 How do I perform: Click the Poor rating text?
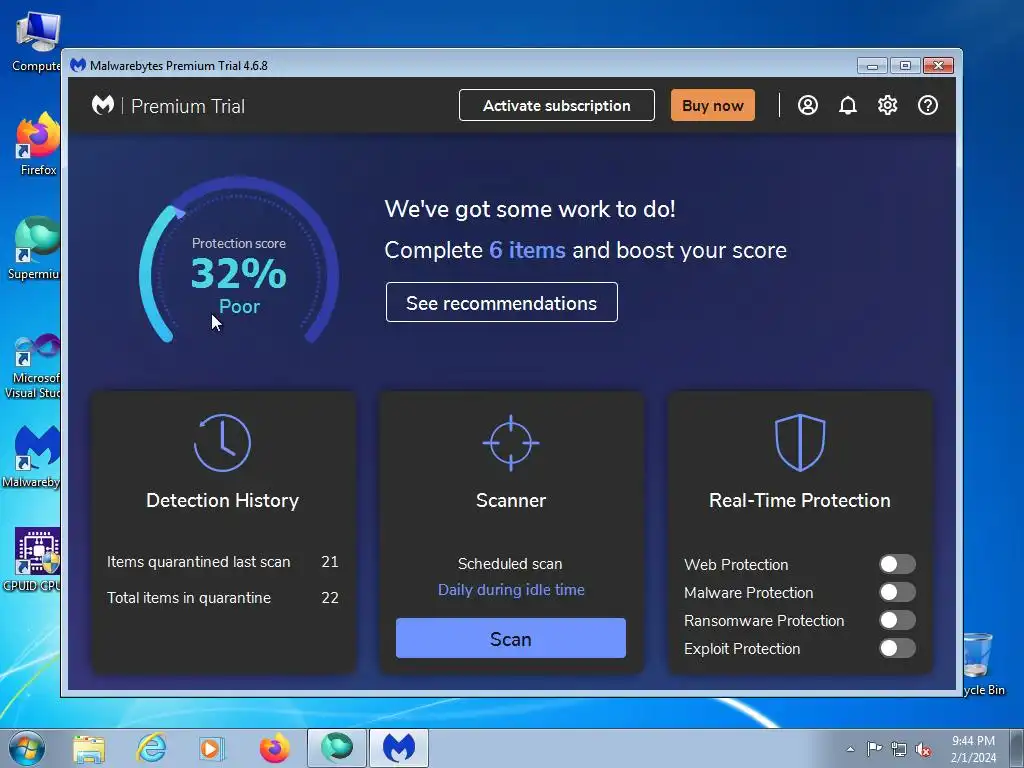(239, 306)
